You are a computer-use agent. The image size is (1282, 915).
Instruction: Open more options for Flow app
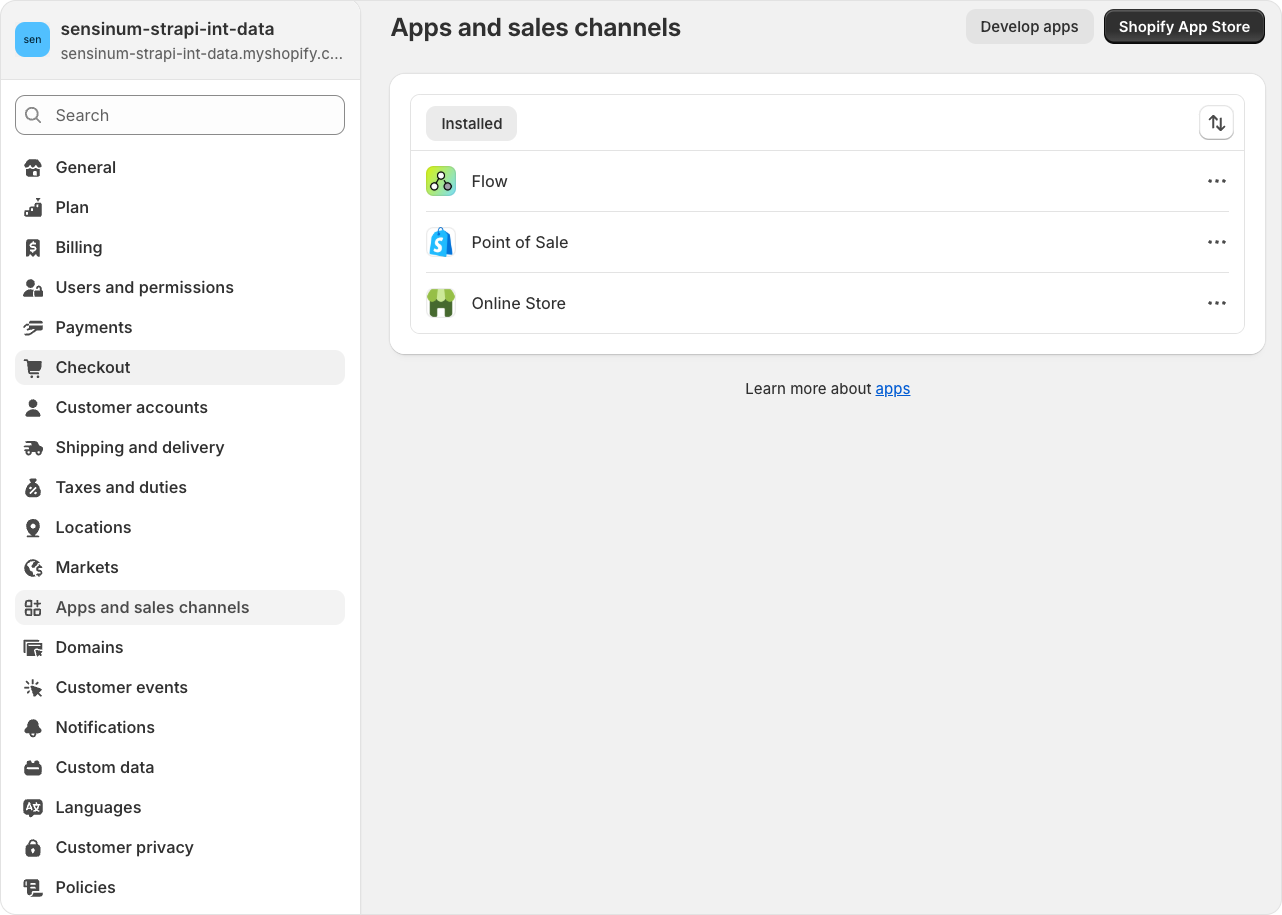(x=1216, y=181)
